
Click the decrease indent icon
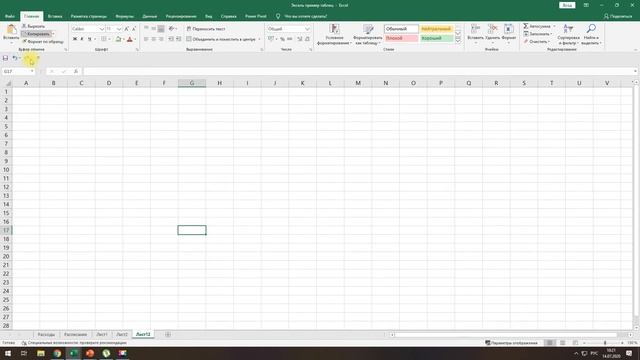pyautogui.click(x=171, y=39)
